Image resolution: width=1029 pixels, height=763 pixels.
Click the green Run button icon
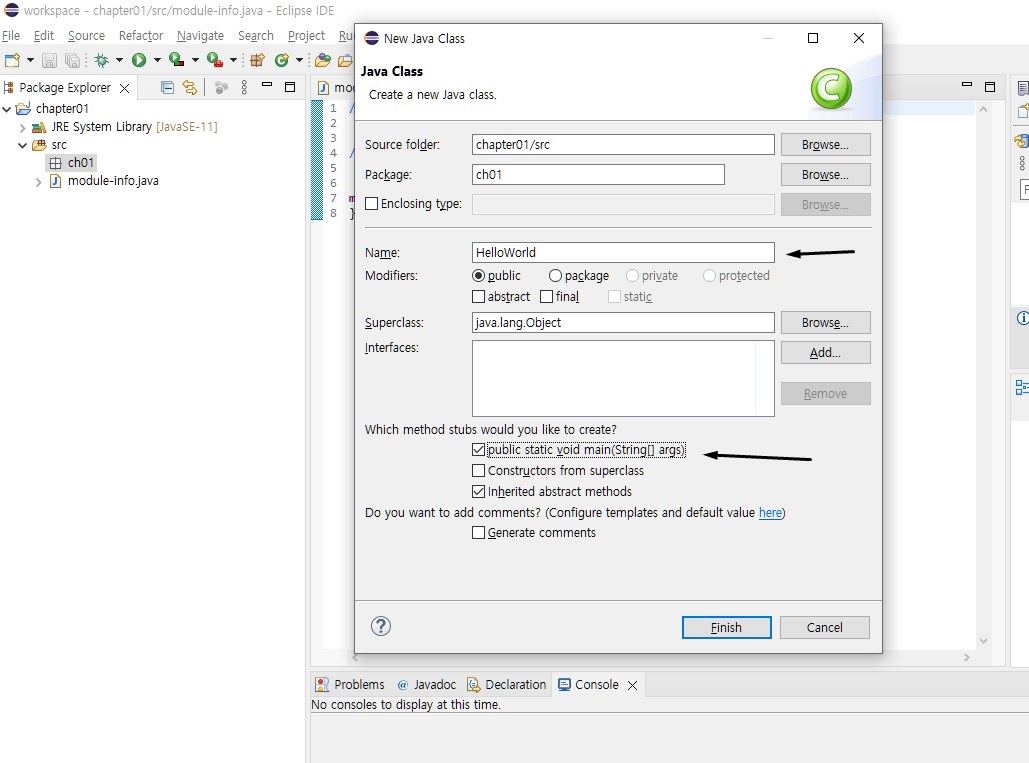coord(138,60)
